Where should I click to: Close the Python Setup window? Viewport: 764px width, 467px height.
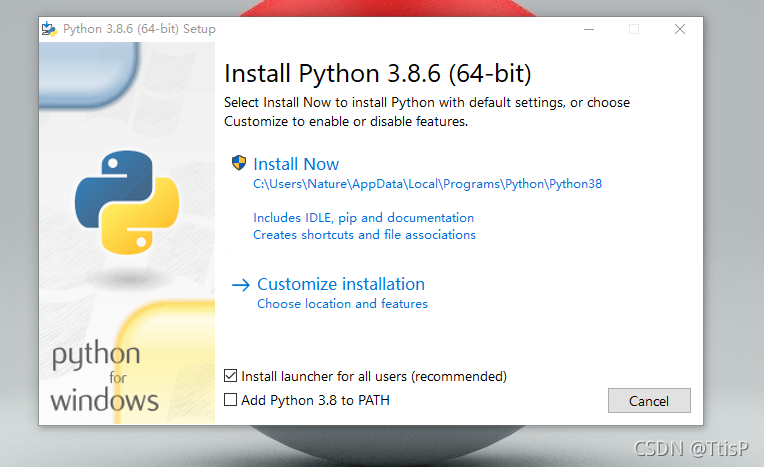(x=680, y=29)
